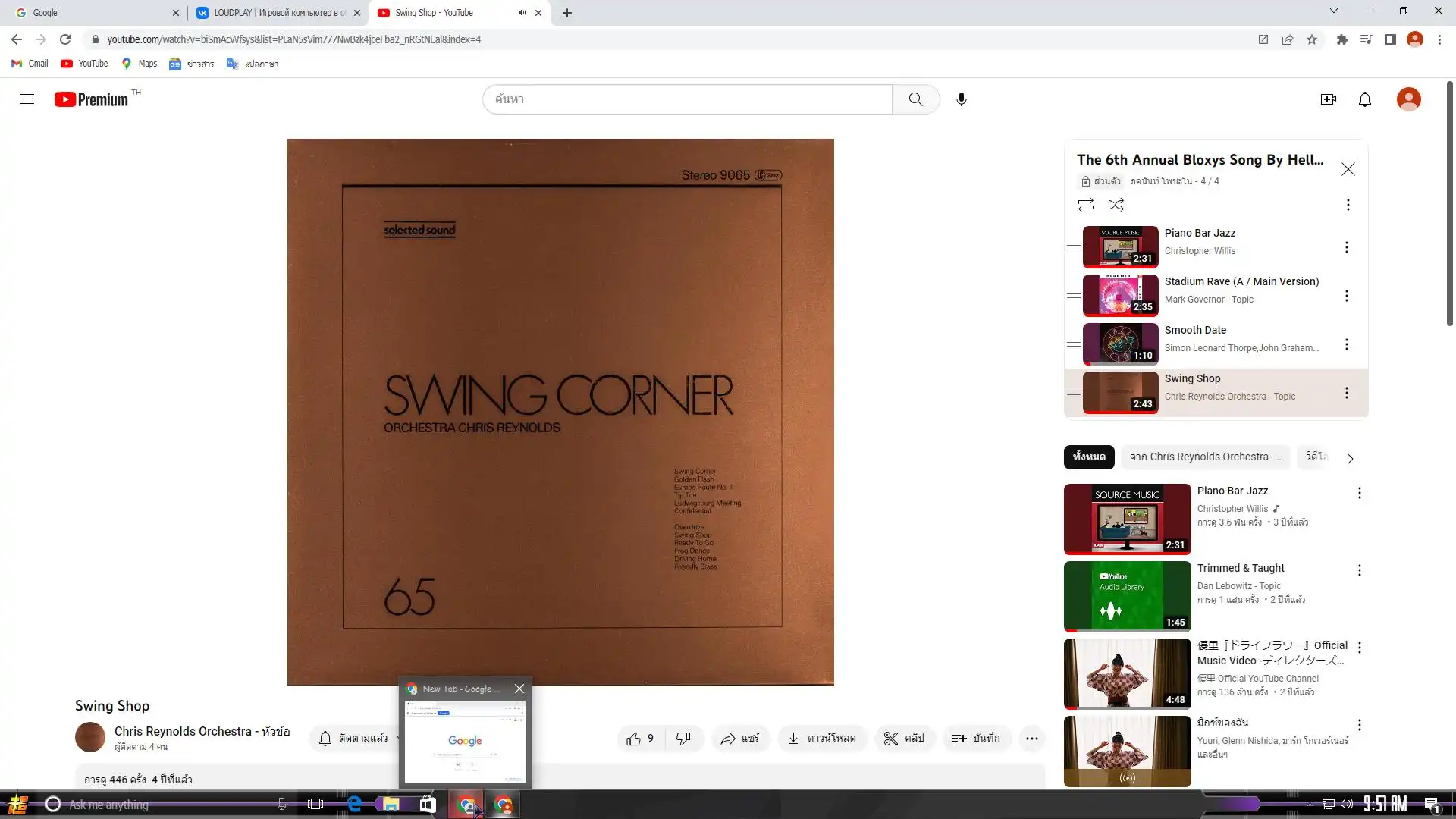Click the search magnifier button
This screenshot has width=1456, height=819.
click(915, 99)
